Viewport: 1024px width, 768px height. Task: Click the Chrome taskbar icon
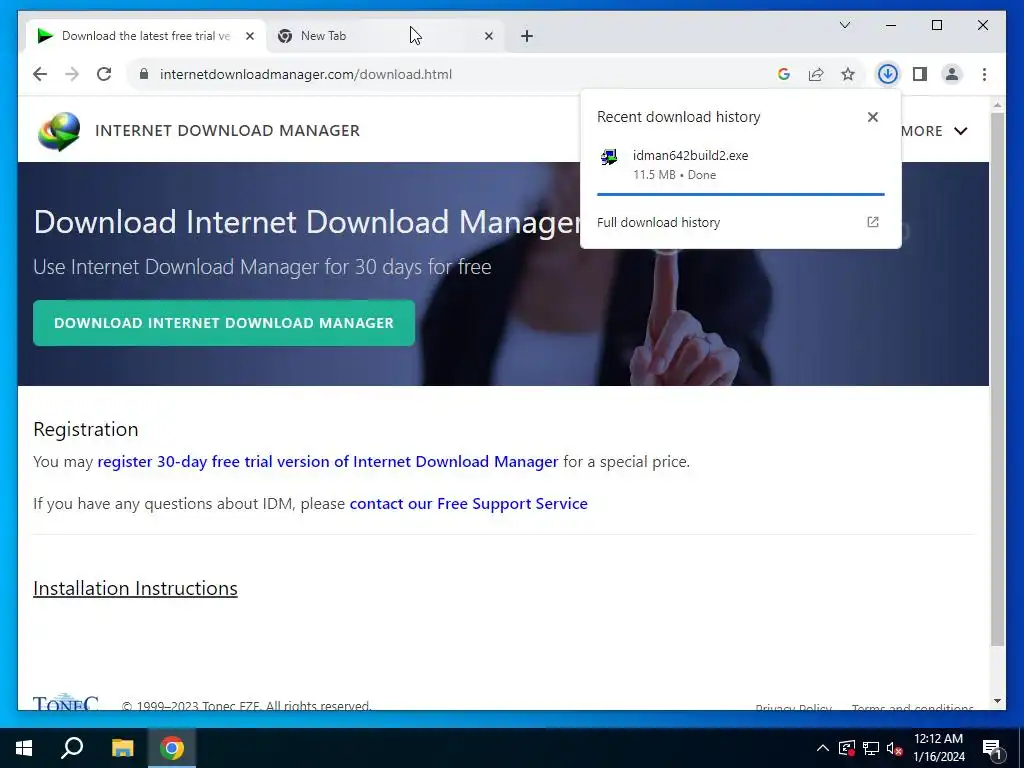tap(172, 748)
